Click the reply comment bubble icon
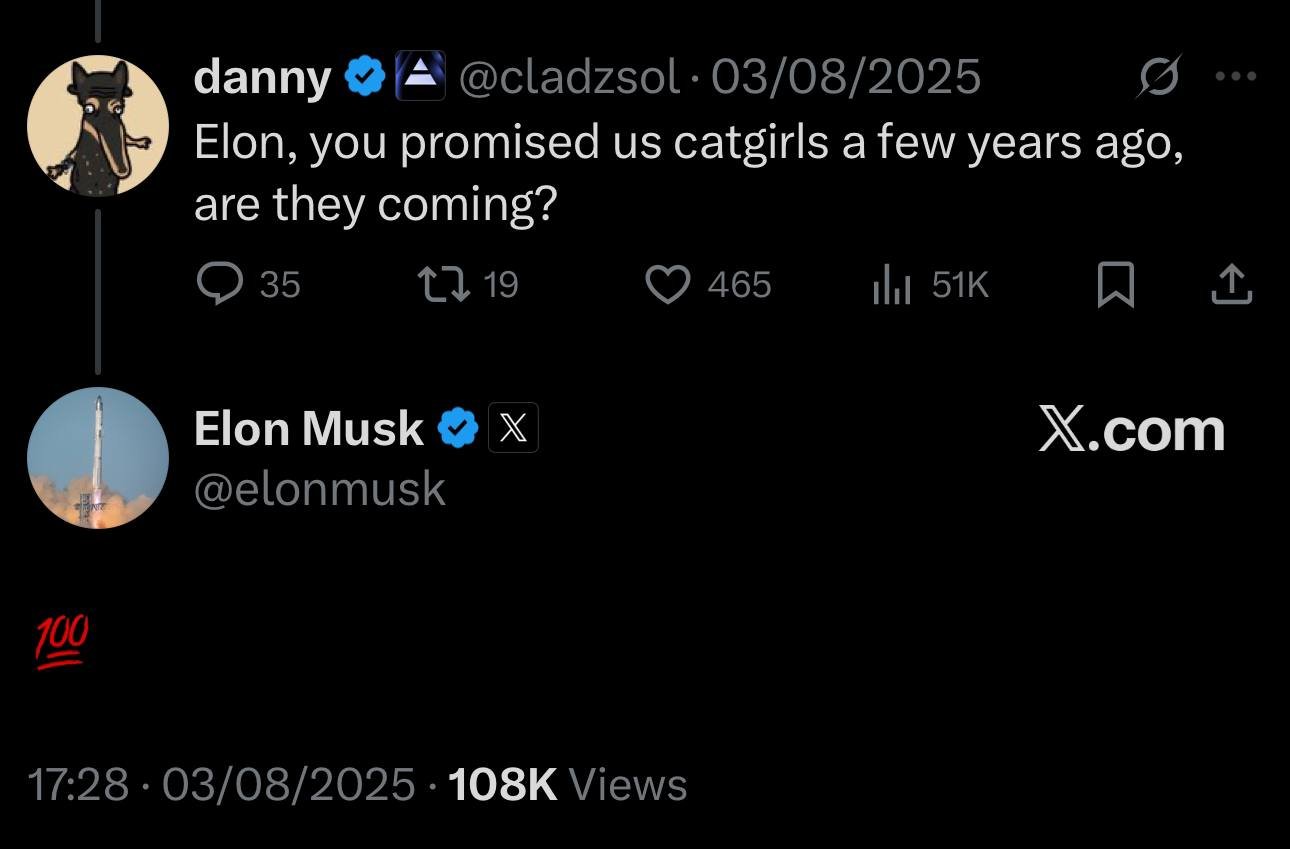This screenshot has height=849, width=1290. click(218, 285)
